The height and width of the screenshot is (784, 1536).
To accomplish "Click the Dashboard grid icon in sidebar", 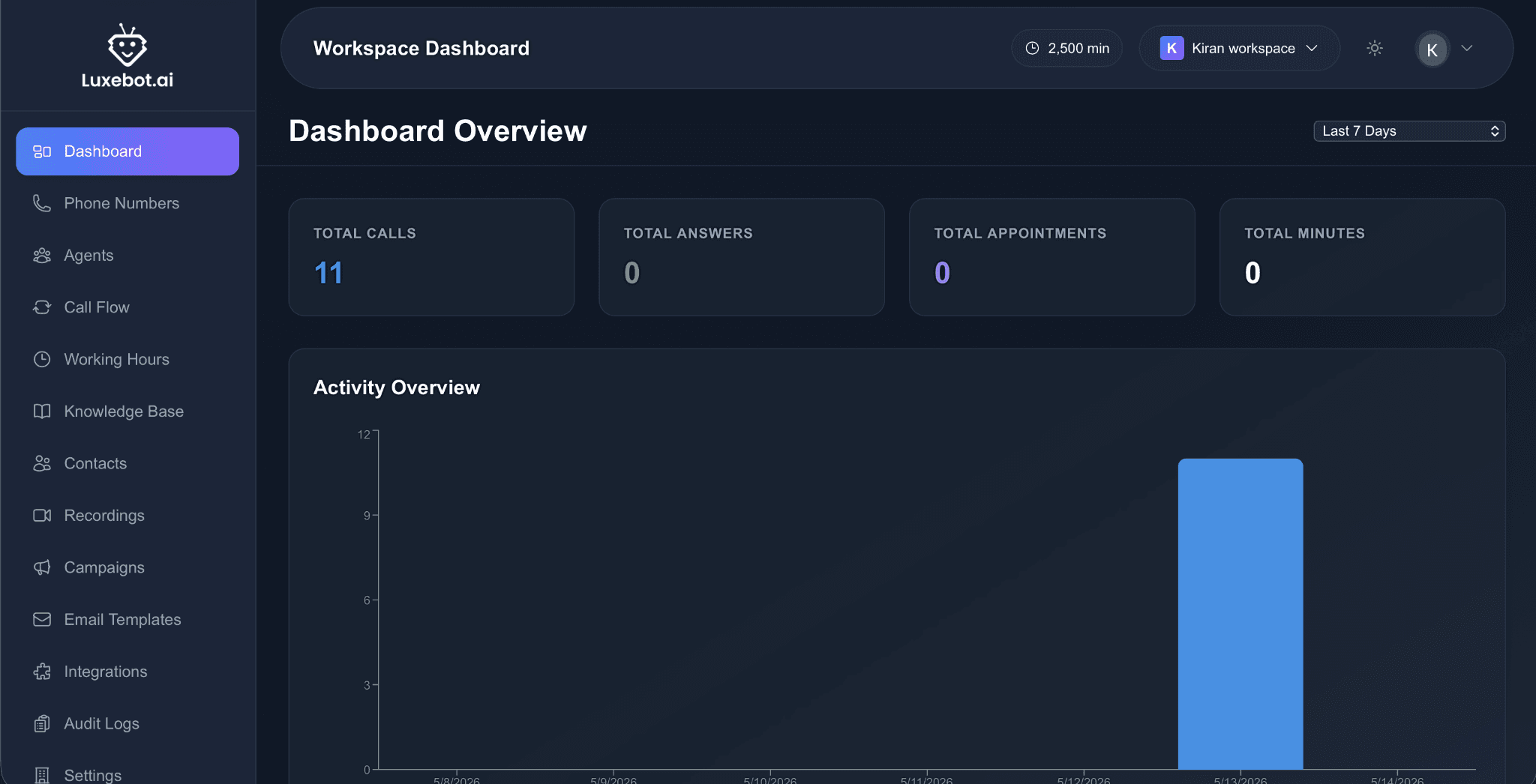I will (42, 151).
